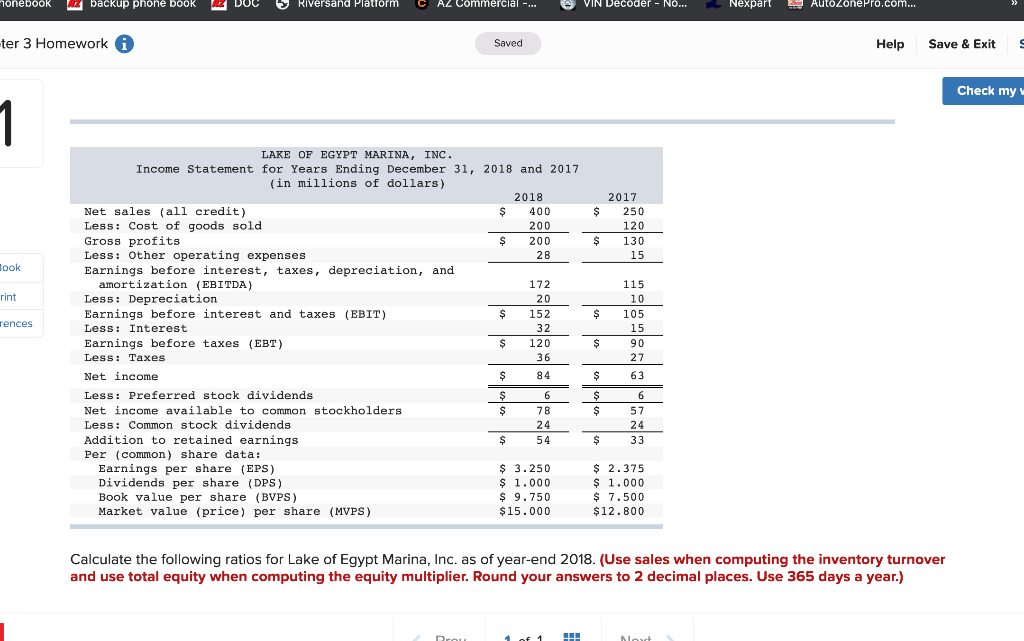Click the blue progress bar above the statement

480,121
